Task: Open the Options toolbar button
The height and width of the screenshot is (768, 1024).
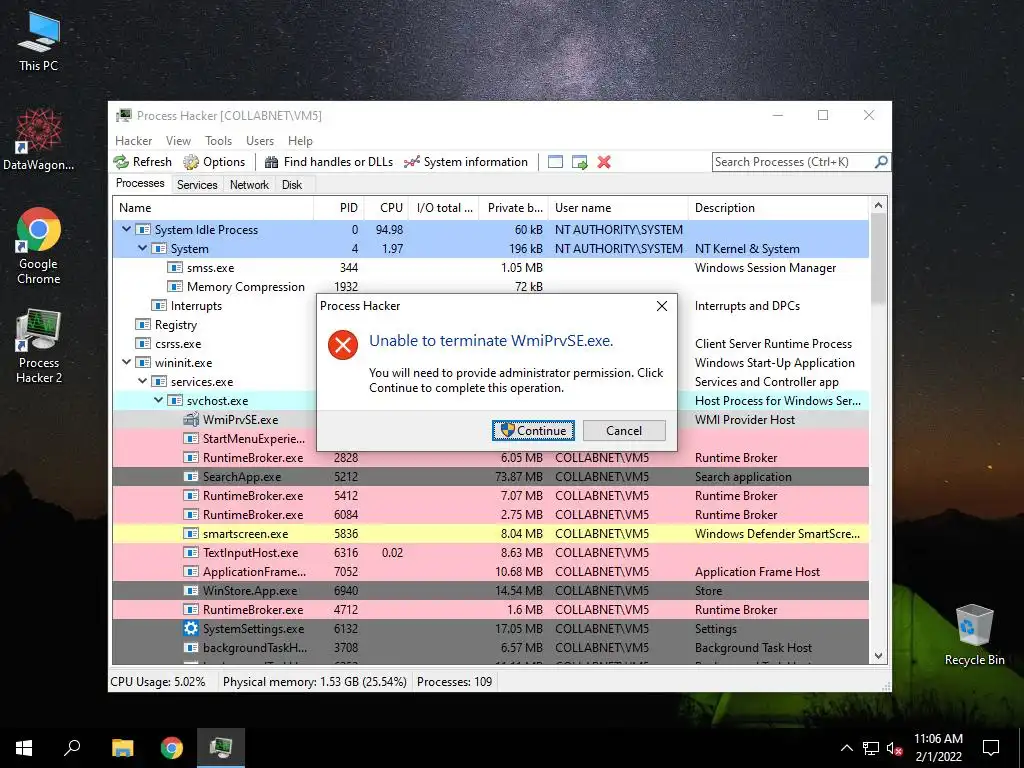Action: coord(214,162)
